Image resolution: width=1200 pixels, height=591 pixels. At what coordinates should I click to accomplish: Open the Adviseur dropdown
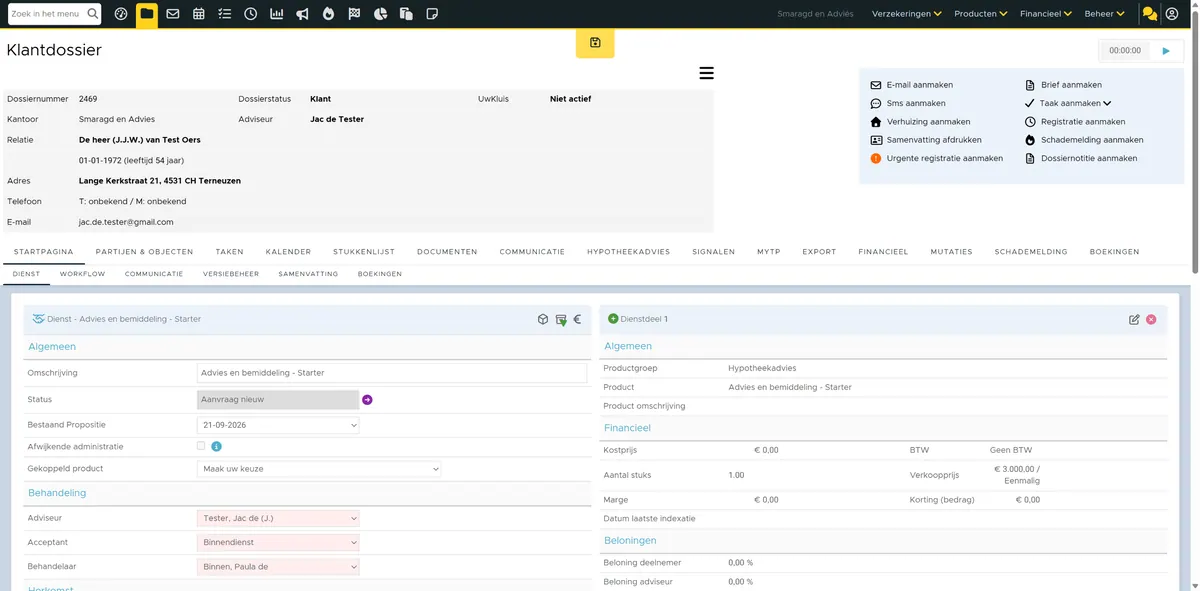(x=278, y=518)
